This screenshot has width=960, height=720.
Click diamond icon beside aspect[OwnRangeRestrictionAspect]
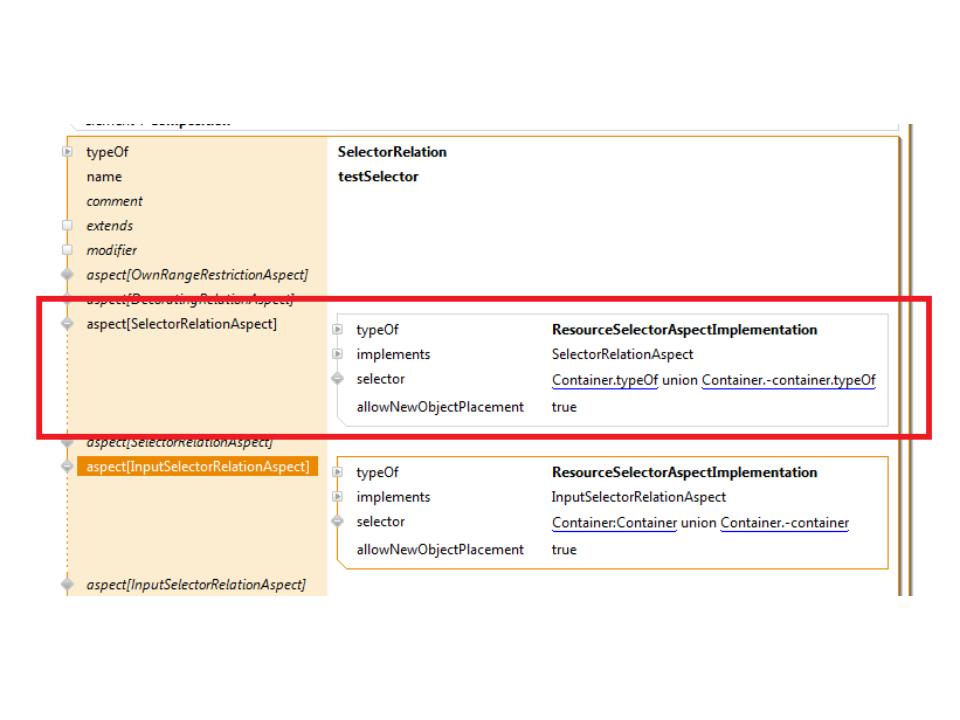pos(68,274)
